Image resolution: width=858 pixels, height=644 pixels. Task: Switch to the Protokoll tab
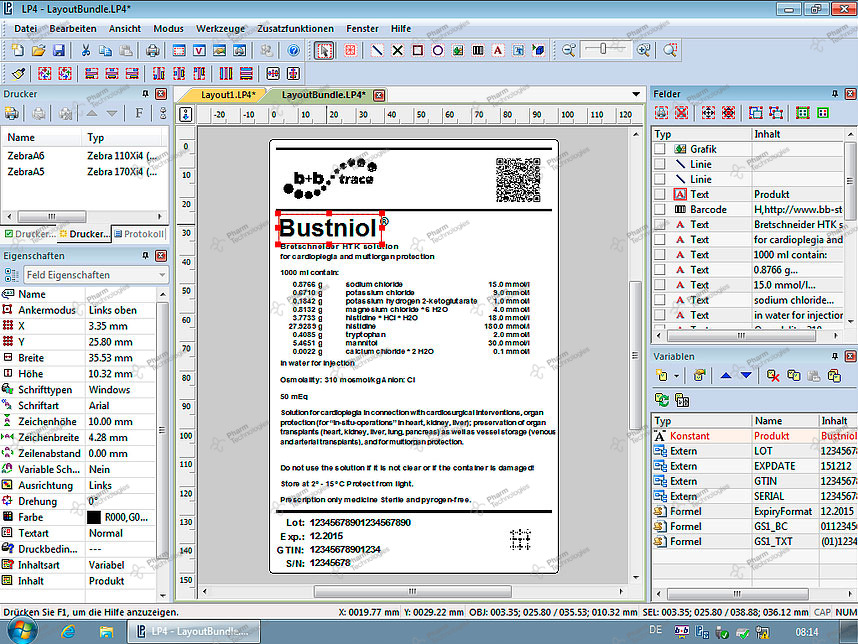[x=139, y=234]
